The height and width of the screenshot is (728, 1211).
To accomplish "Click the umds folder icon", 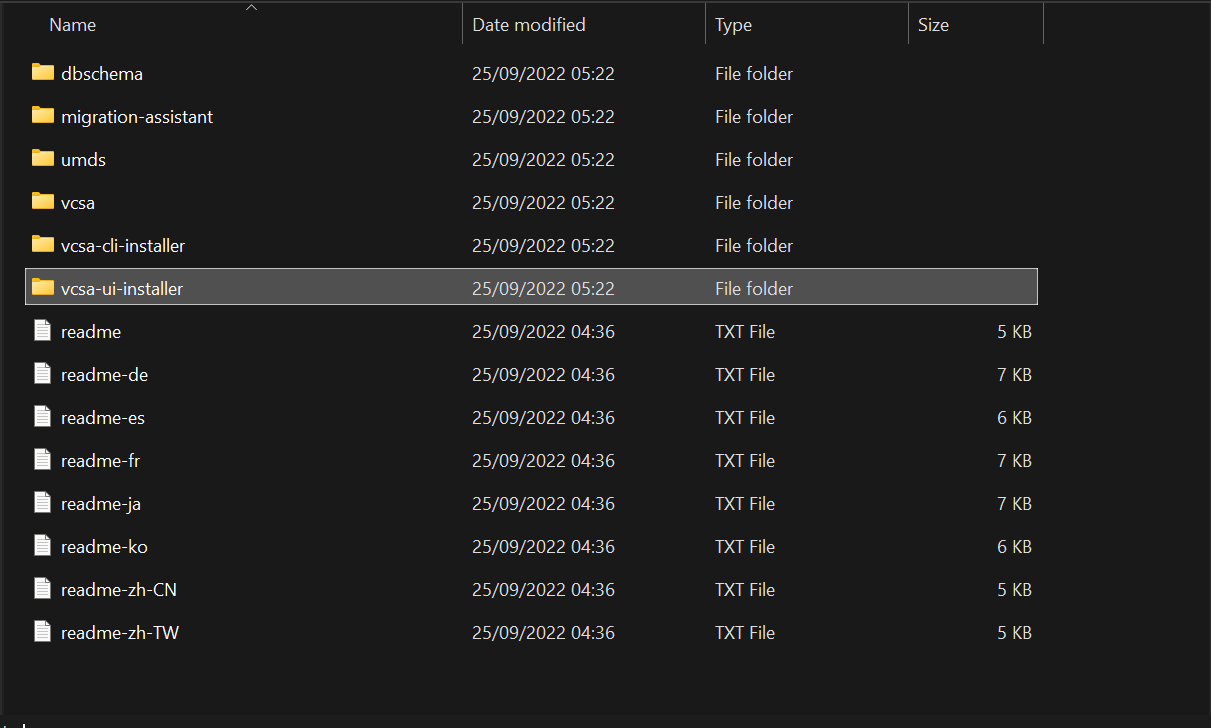I will (42, 159).
